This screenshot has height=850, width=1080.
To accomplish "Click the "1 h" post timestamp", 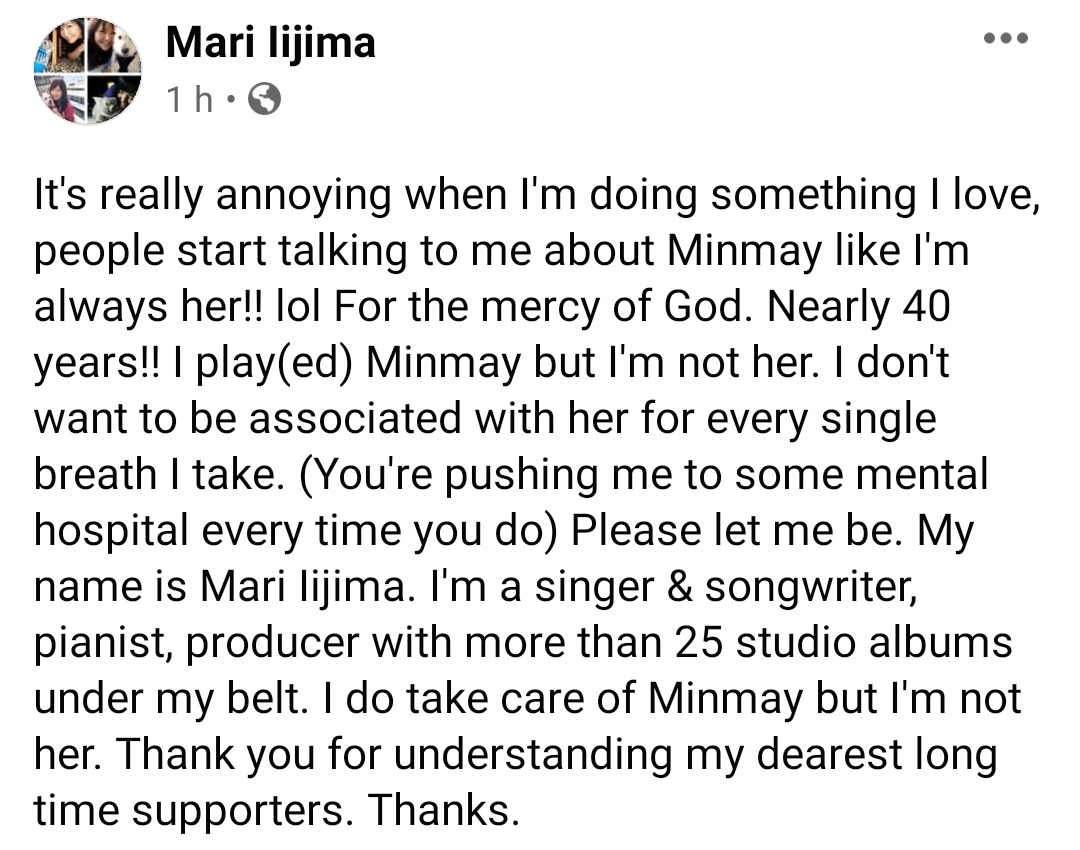I will (x=189, y=99).
